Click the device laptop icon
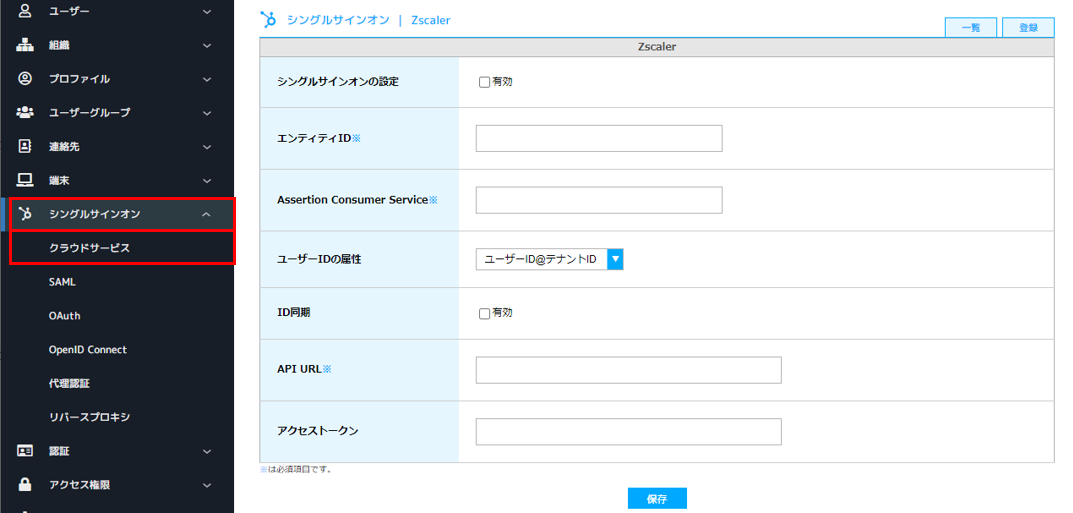The height and width of the screenshot is (513, 1073). click(25, 180)
